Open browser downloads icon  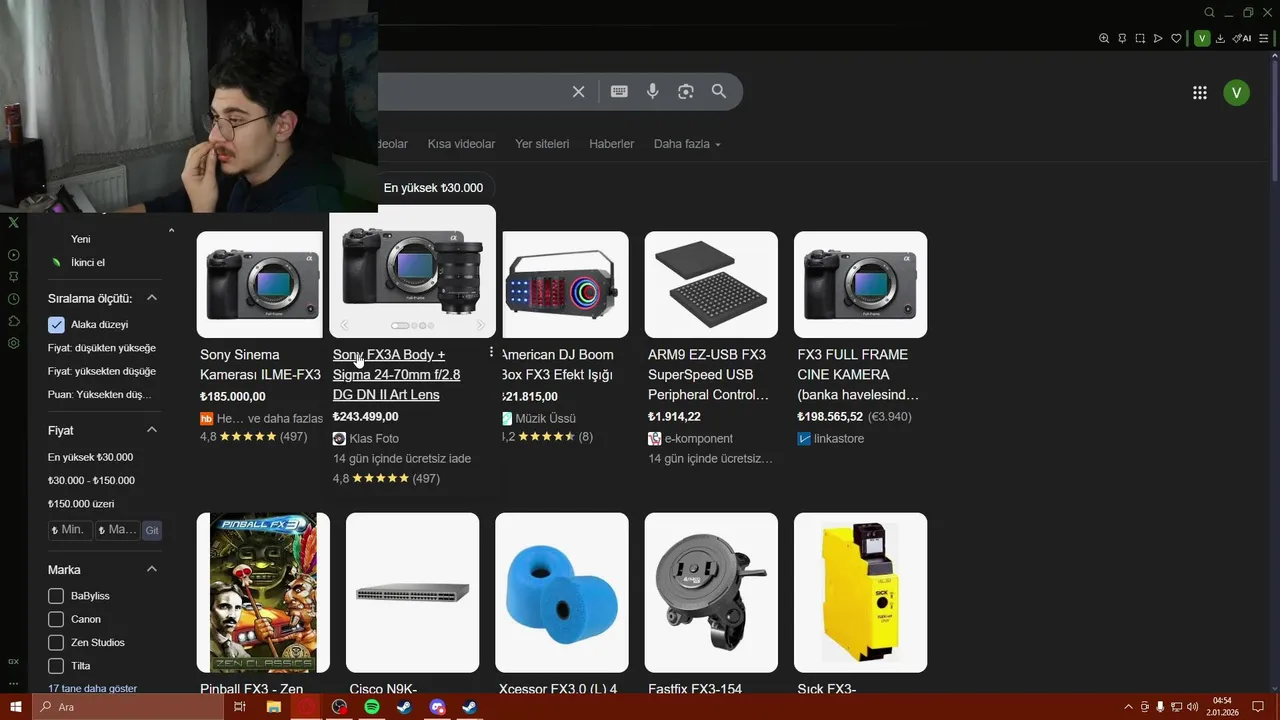[1220, 38]
